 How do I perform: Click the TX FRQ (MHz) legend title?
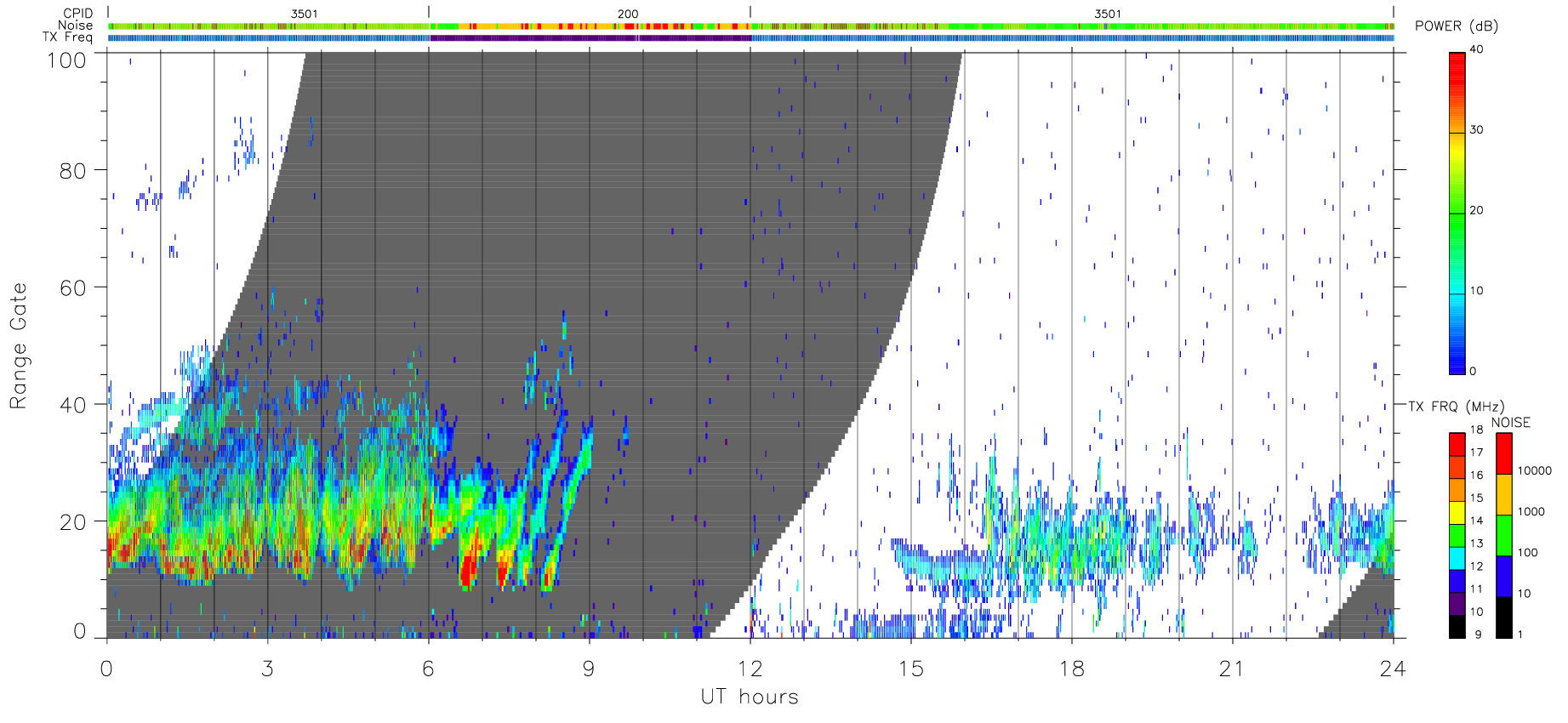point(1456,407)
